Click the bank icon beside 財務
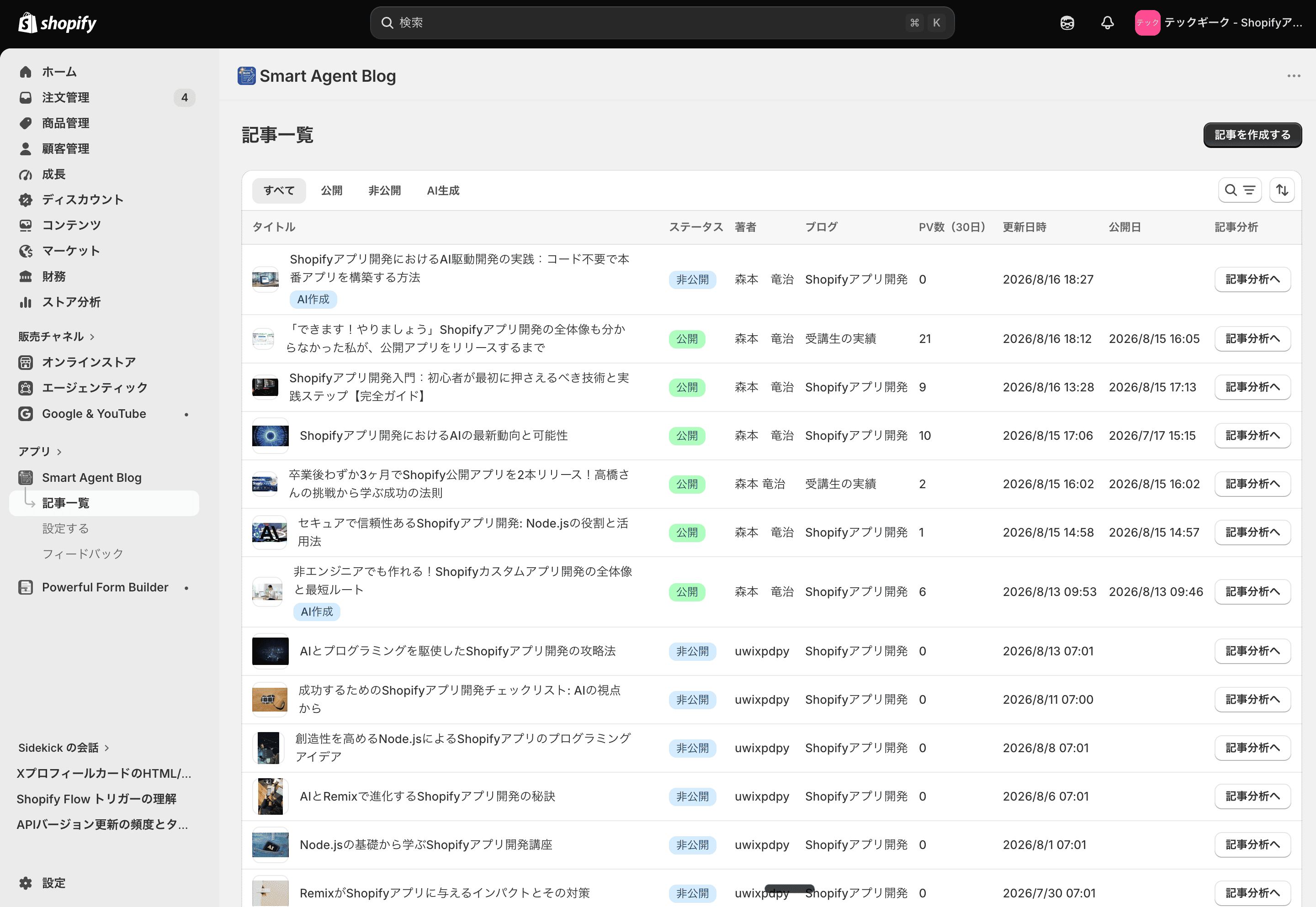Viewport: 1316px width, 907px height. tap(26, 276)
